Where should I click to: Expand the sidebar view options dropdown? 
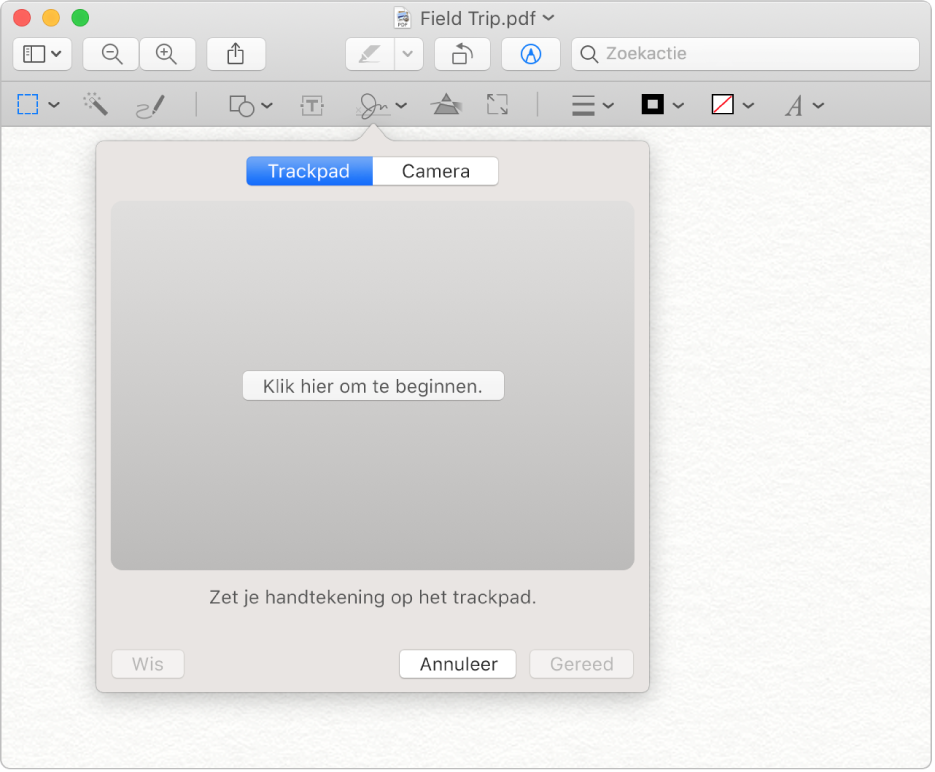(x=42, y=54)
